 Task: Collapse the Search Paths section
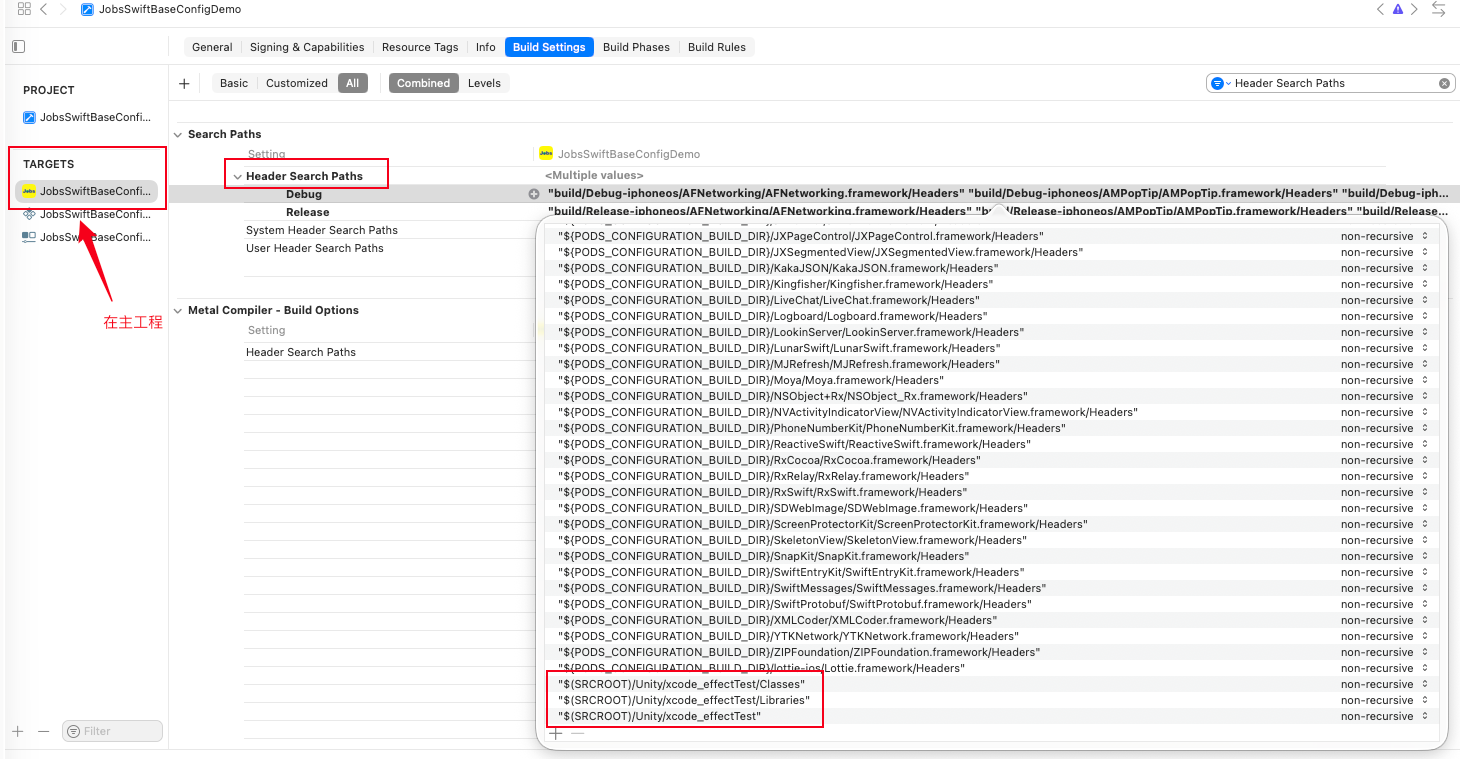click(x=179, y=135)
